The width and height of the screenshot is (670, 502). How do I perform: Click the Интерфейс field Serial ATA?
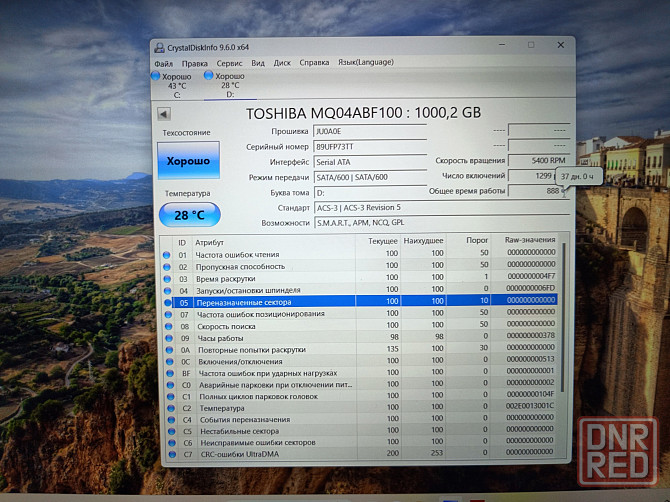(370, 162)
